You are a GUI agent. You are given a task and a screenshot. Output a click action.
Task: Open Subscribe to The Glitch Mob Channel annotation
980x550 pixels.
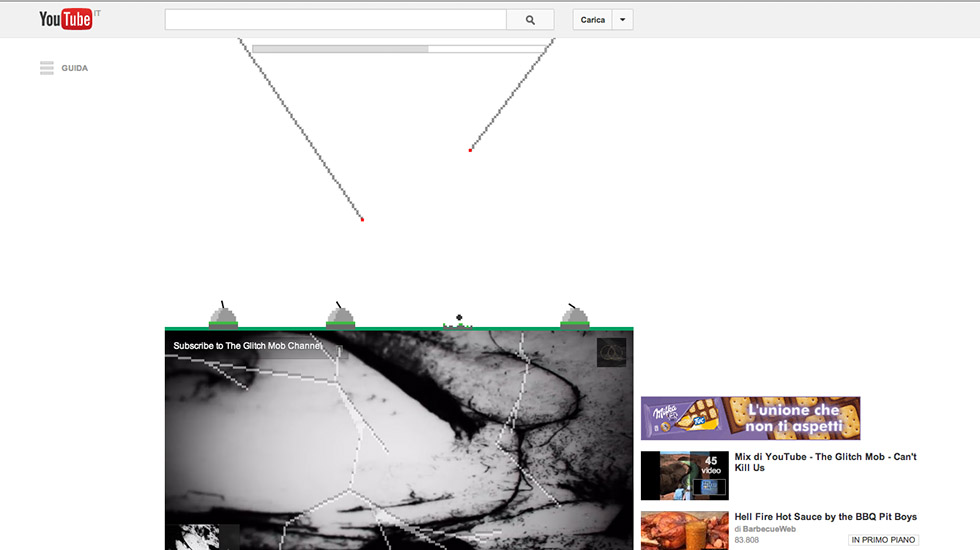(248, 346)
